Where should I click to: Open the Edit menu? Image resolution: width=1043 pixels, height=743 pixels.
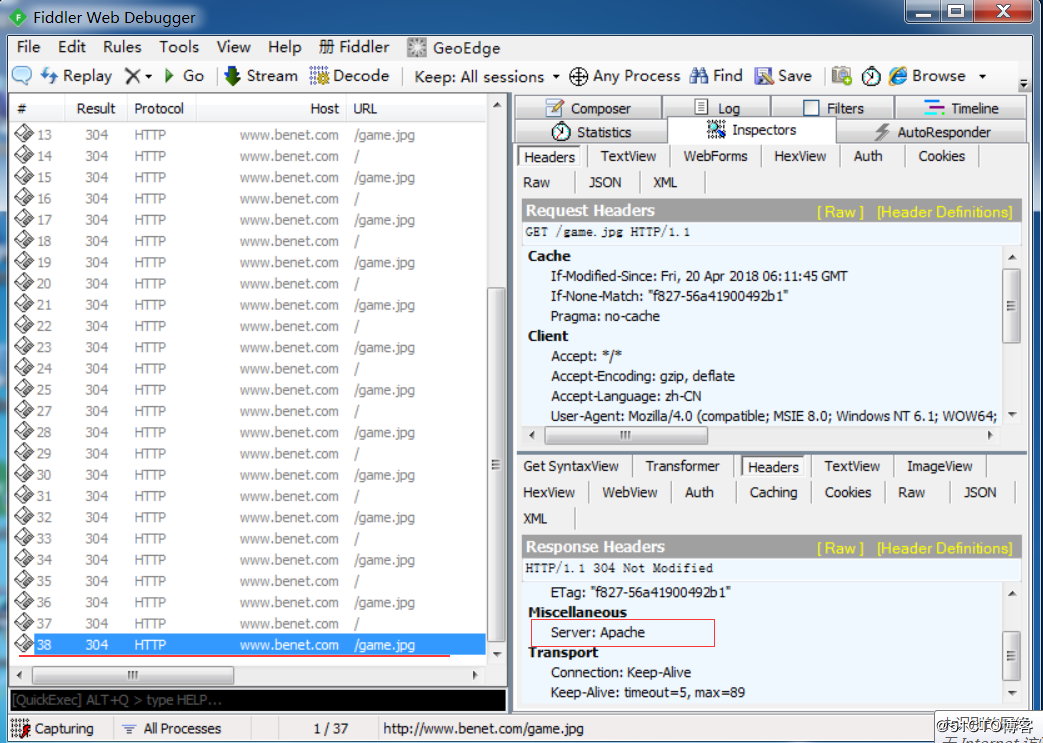pos(71,47)
